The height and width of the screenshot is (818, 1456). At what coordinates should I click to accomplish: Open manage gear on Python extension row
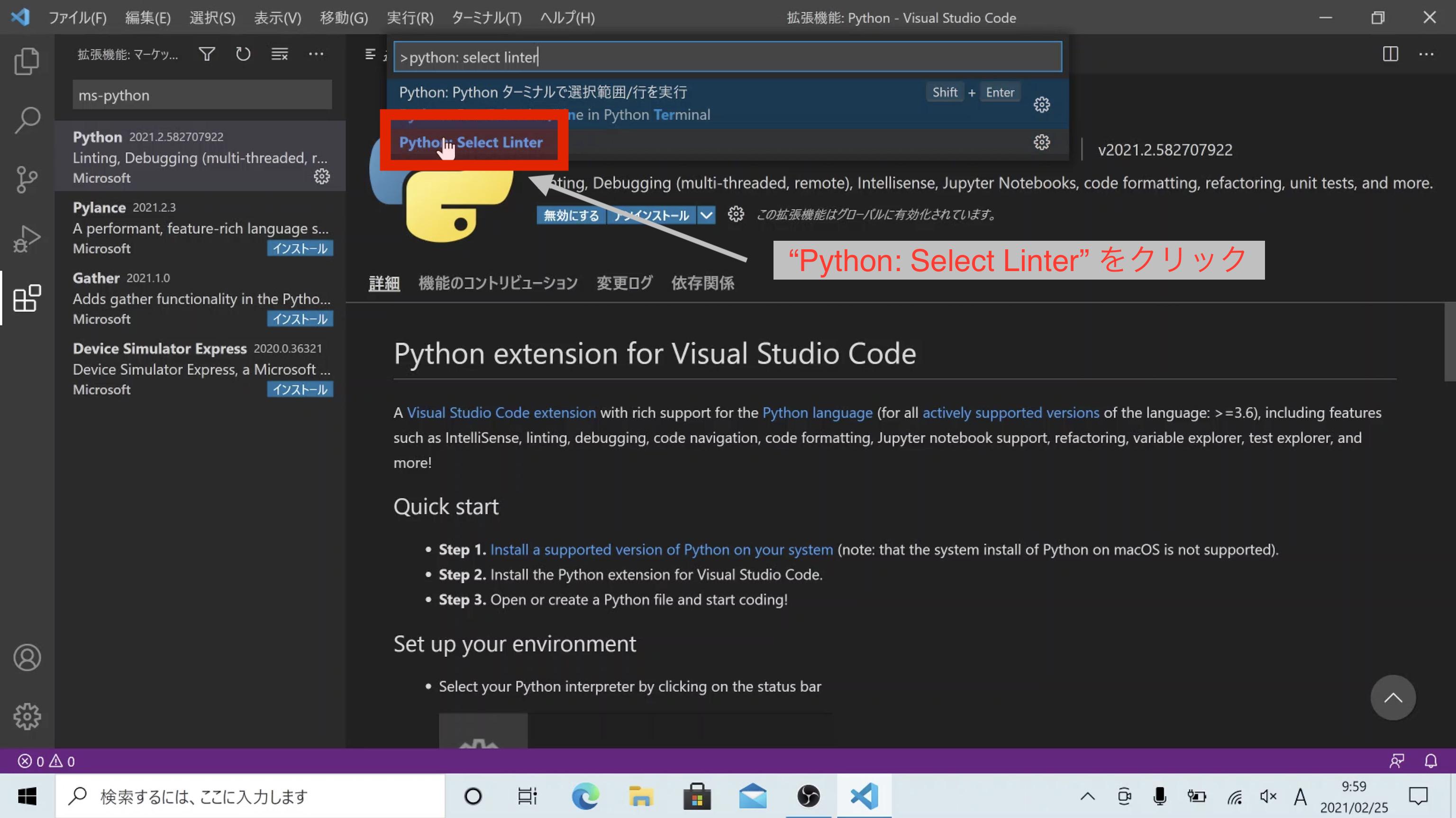[x=322, y=177]
